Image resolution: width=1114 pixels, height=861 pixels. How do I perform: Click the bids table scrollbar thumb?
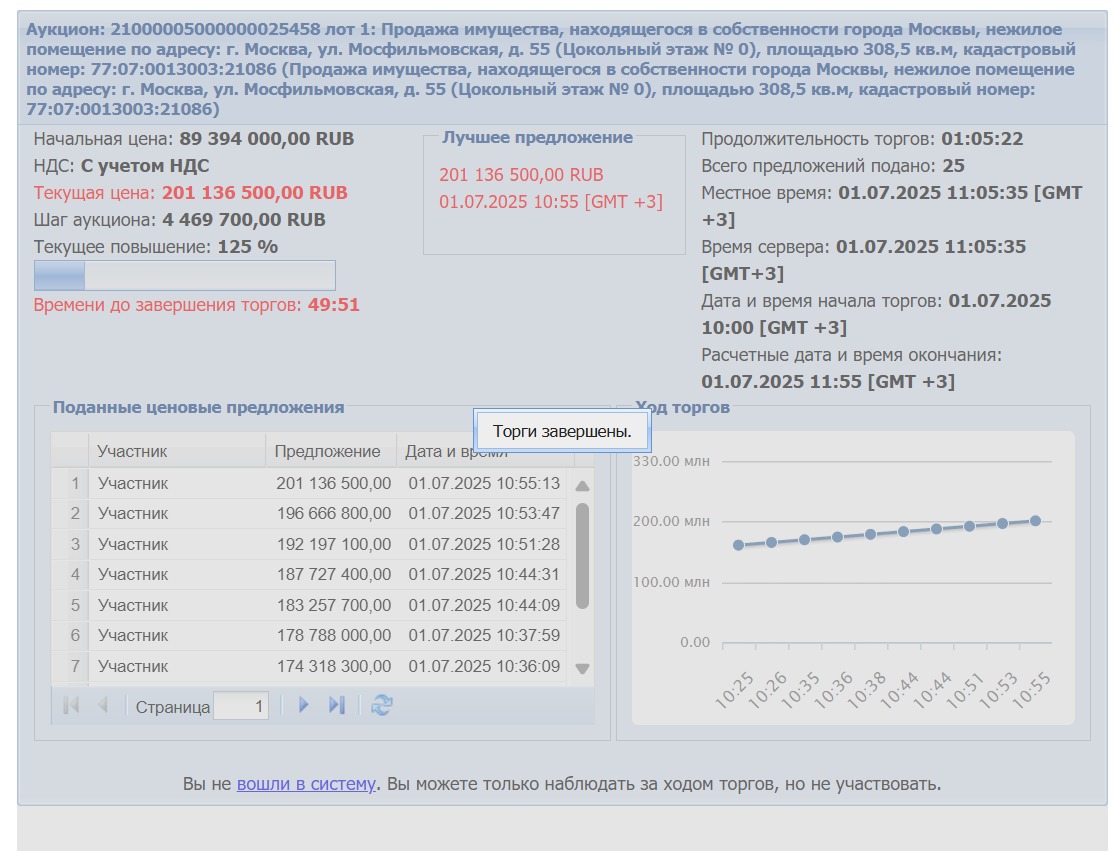(x=582, y=555)
